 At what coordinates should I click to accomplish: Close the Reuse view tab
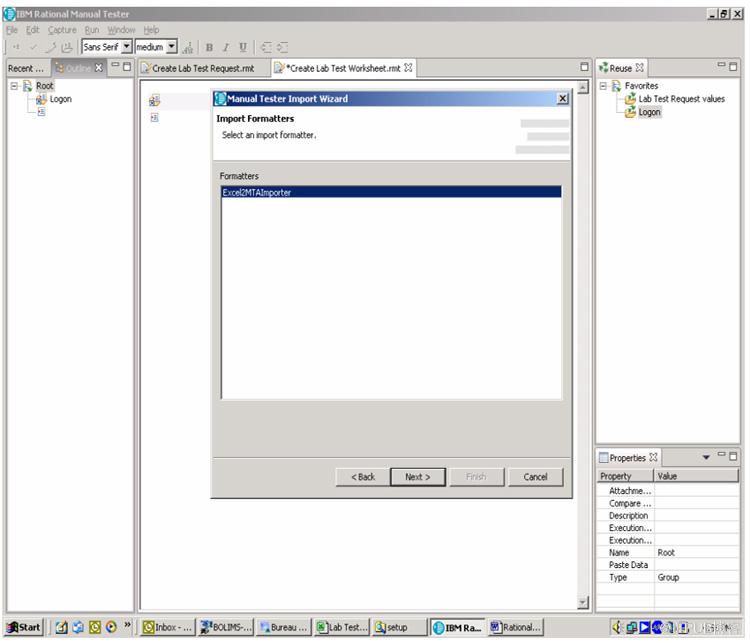coord(640,67)
